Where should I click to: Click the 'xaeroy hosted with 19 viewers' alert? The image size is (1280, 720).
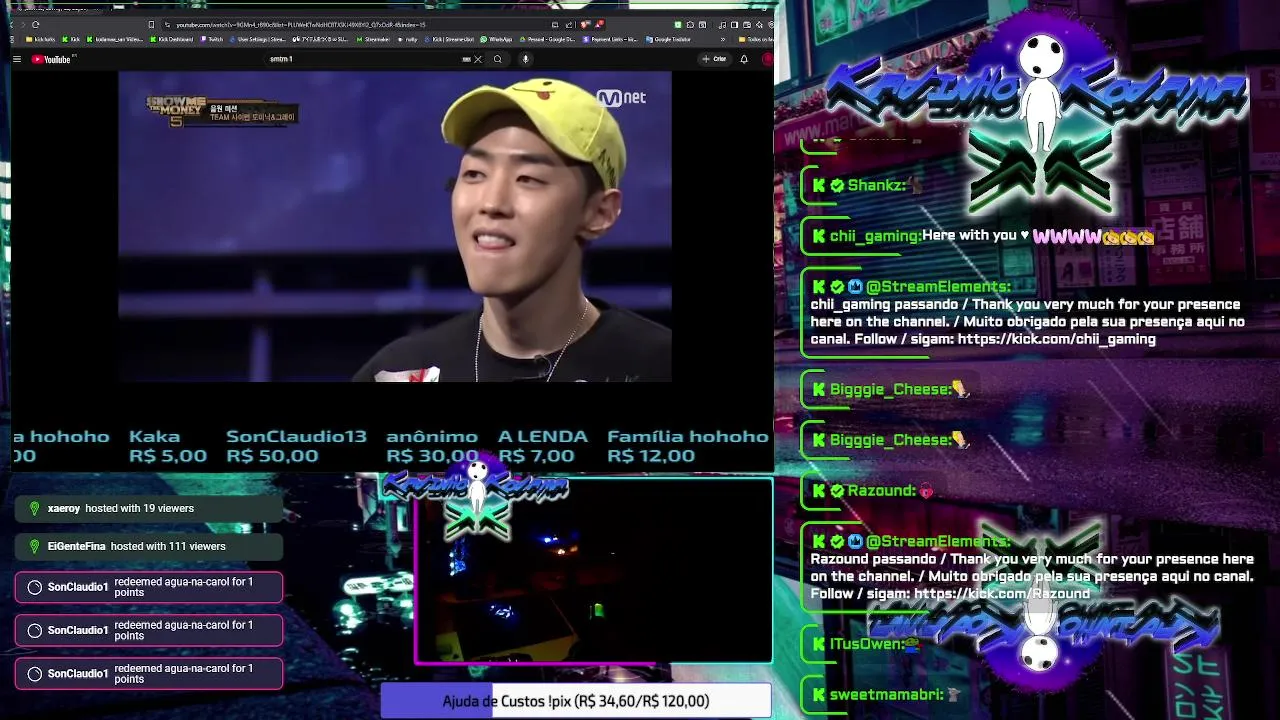click(149, 508)
